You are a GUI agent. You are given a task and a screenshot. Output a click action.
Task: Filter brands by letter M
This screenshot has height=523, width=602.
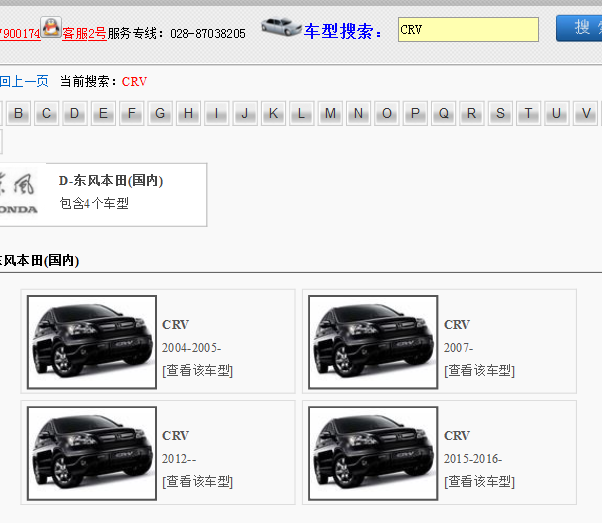click(330, 113)
